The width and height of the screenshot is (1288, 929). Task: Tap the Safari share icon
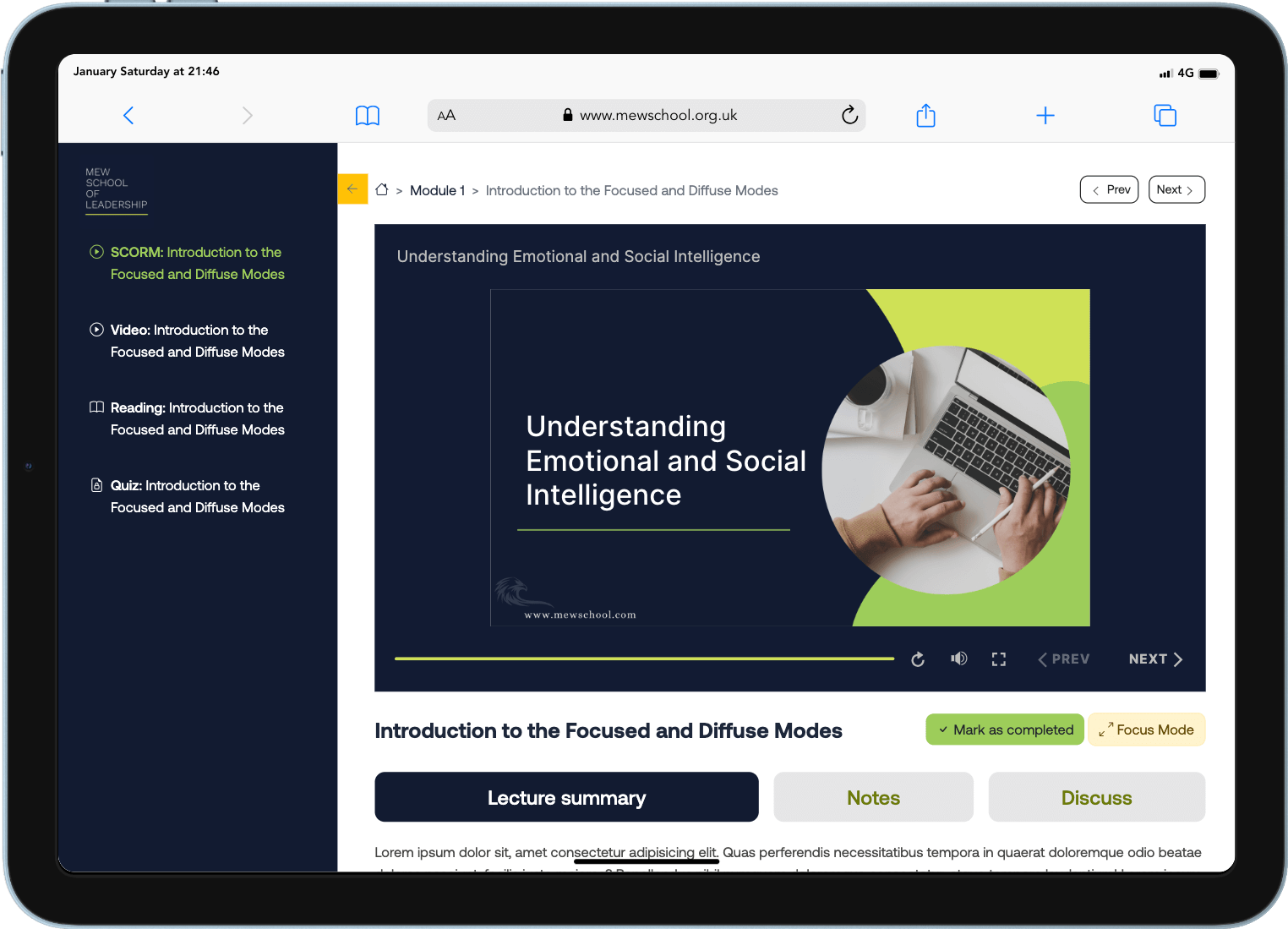925,116
